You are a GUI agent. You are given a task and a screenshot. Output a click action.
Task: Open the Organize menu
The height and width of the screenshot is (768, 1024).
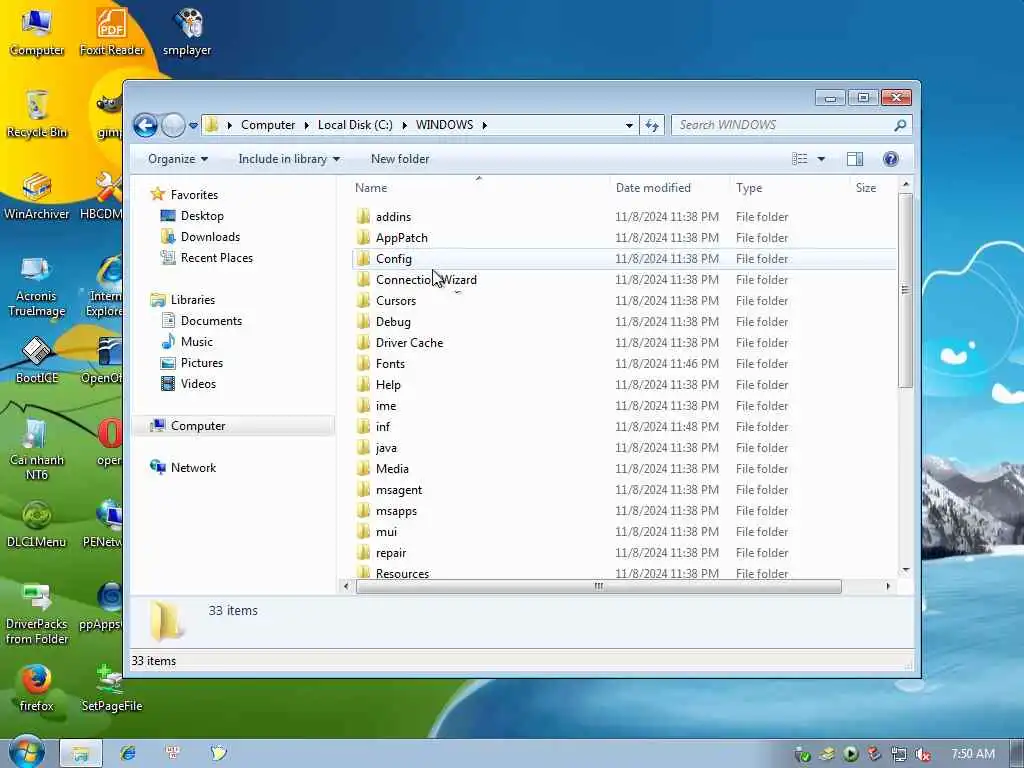[178, 159]
